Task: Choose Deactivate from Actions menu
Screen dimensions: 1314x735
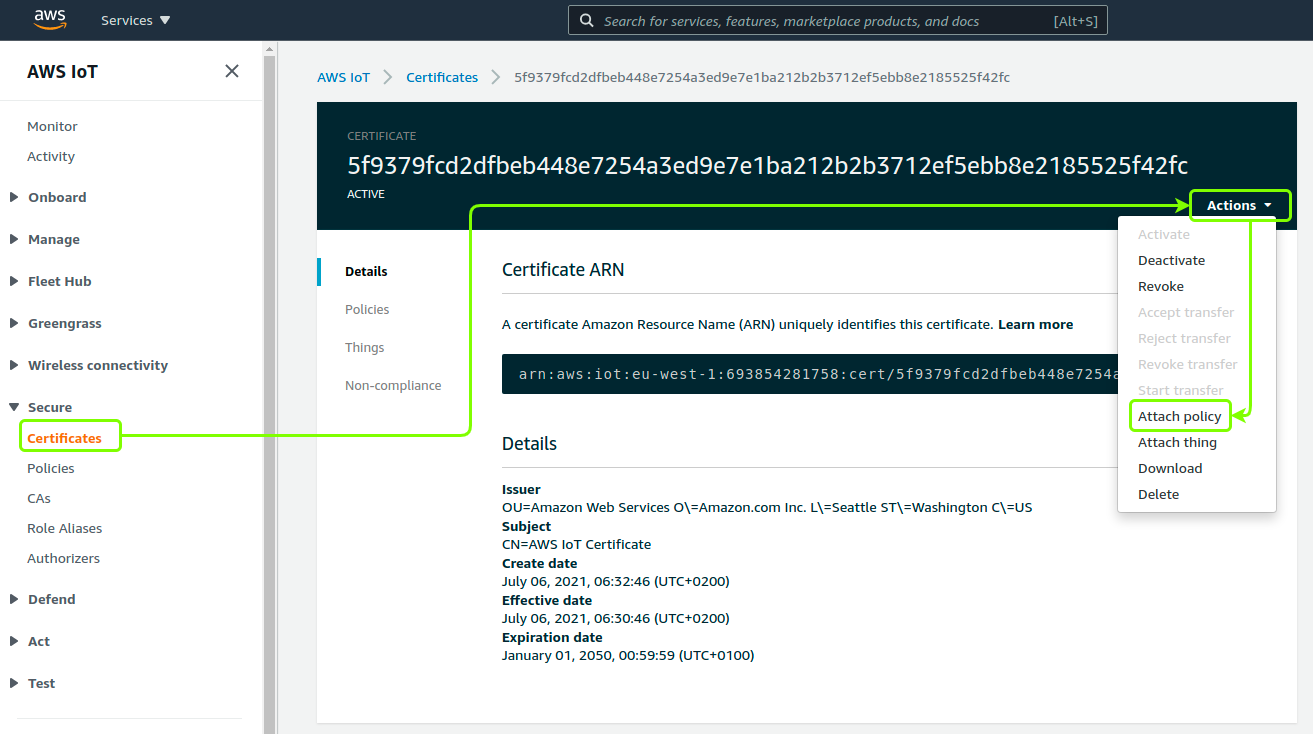Action: 1171,260
